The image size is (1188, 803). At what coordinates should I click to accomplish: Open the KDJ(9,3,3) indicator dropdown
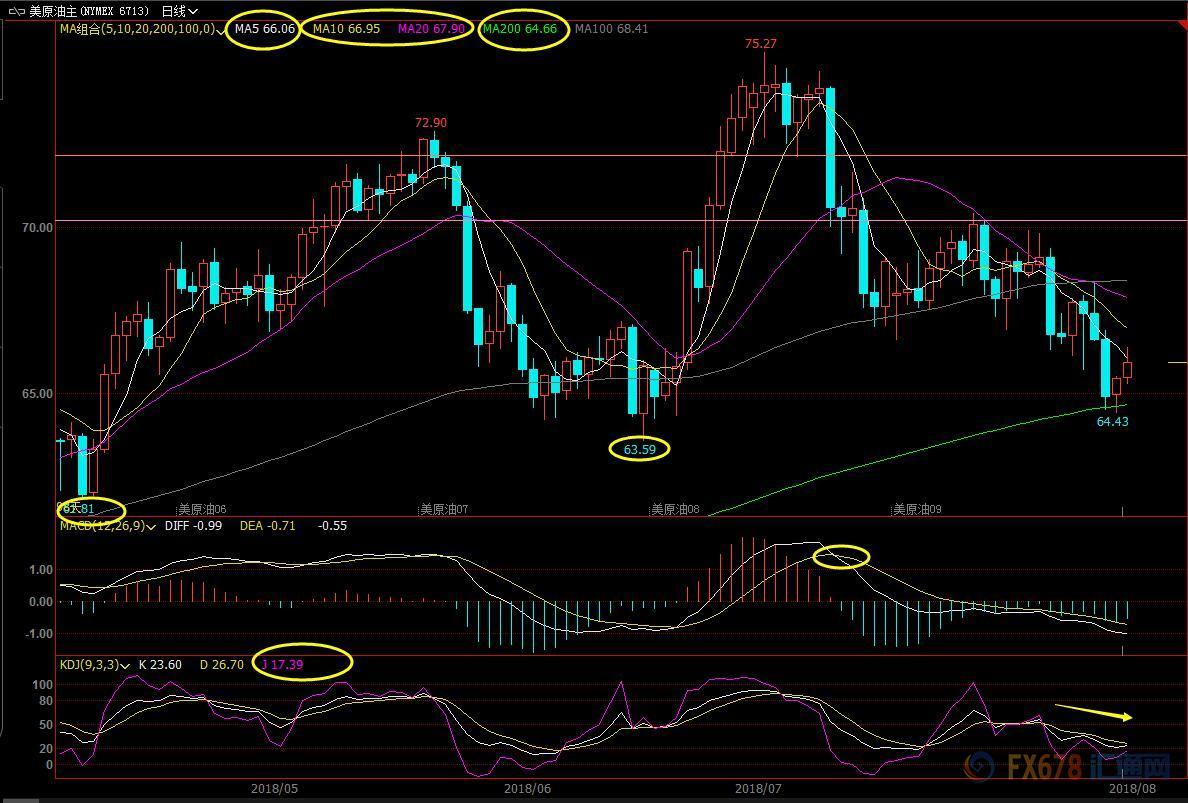[127, 665]
